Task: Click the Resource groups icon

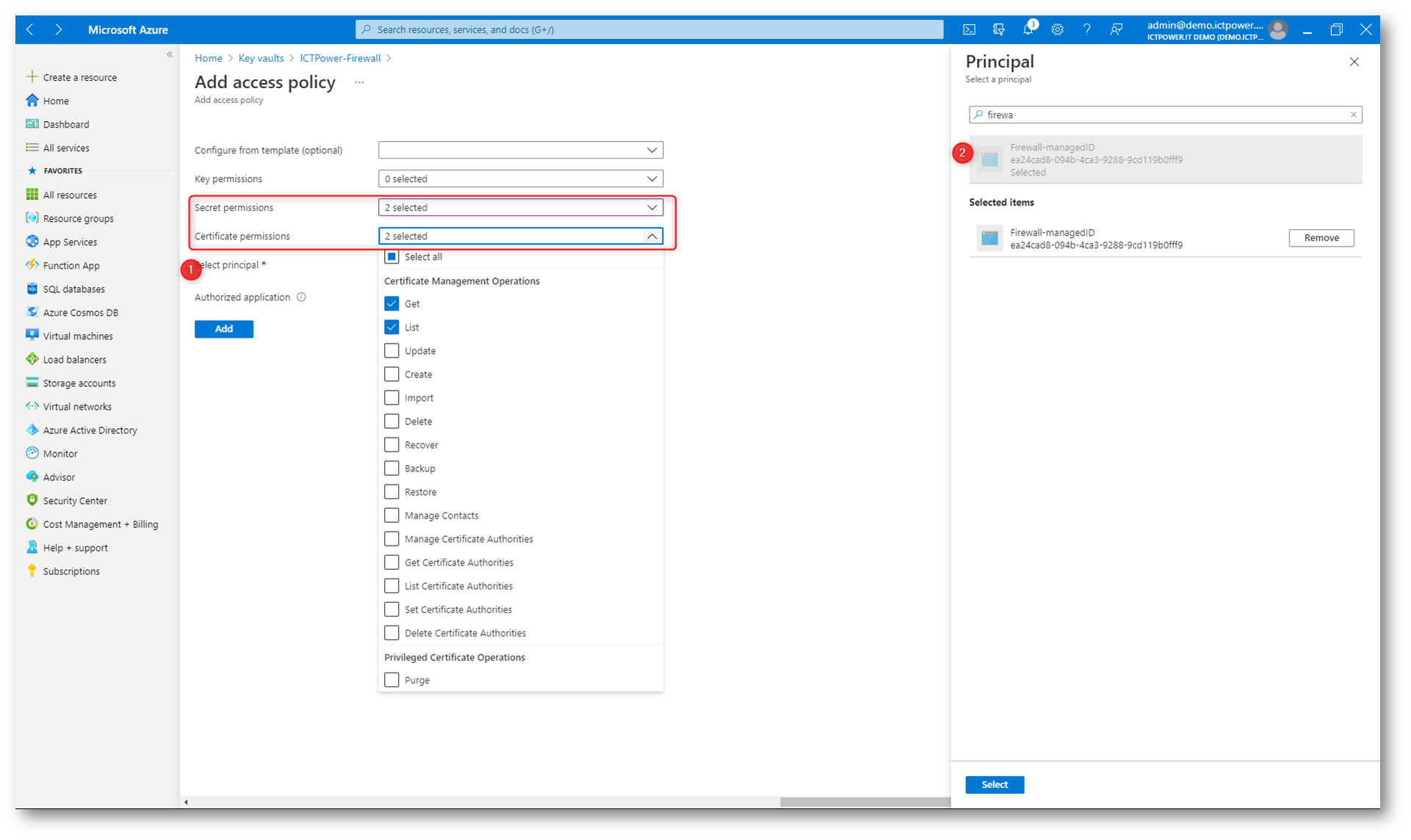Action: pyautogui.click(x=32, y=217)
